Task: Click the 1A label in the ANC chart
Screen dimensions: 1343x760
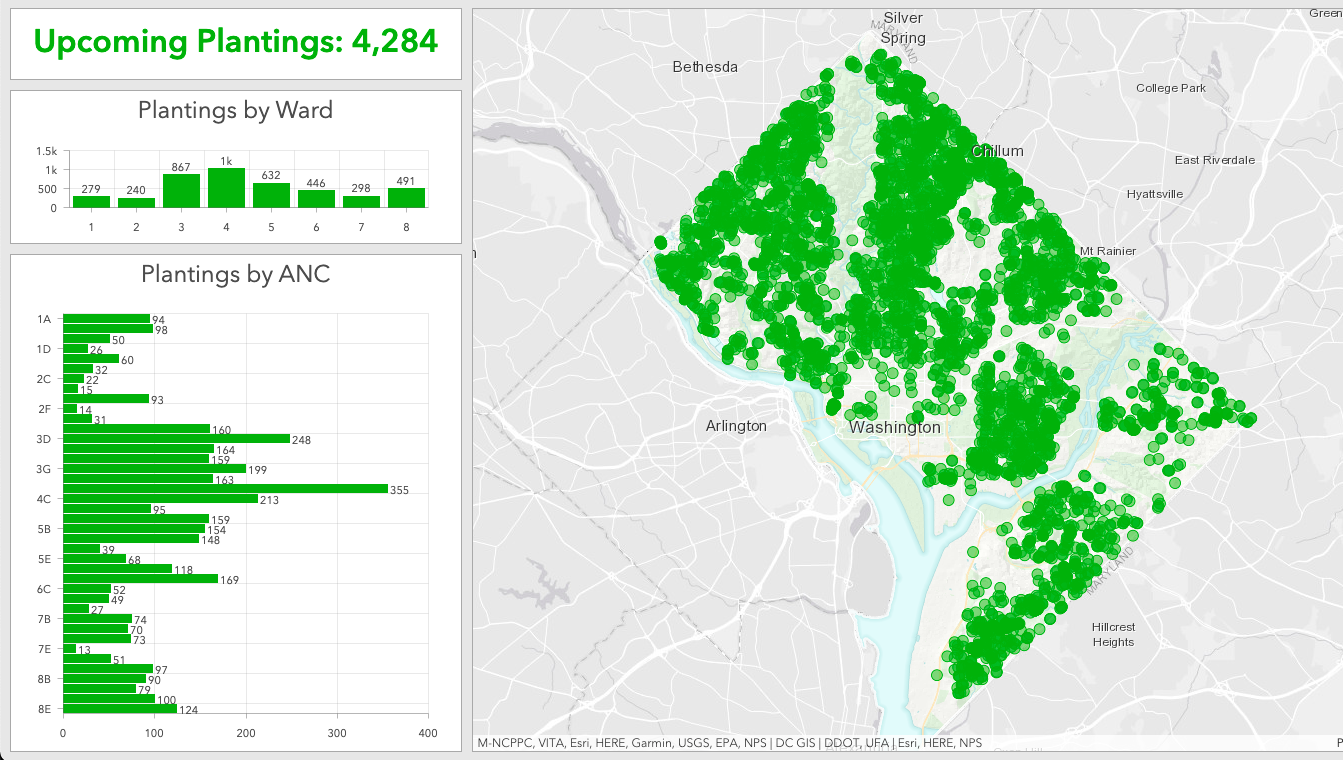Action: (x=42, y=319)
